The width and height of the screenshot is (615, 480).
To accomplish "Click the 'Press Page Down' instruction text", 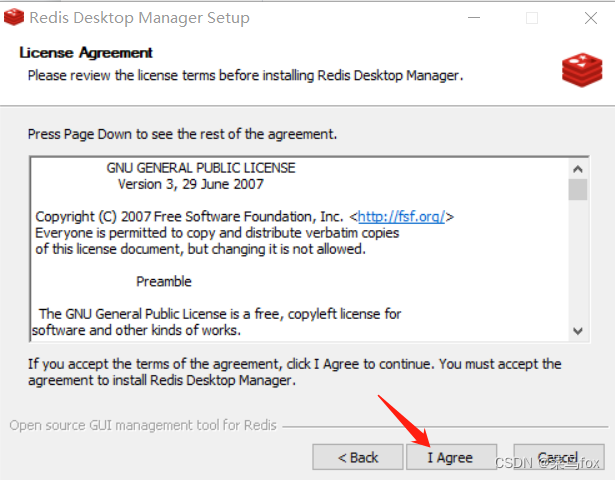I will (x=182, y=134).
